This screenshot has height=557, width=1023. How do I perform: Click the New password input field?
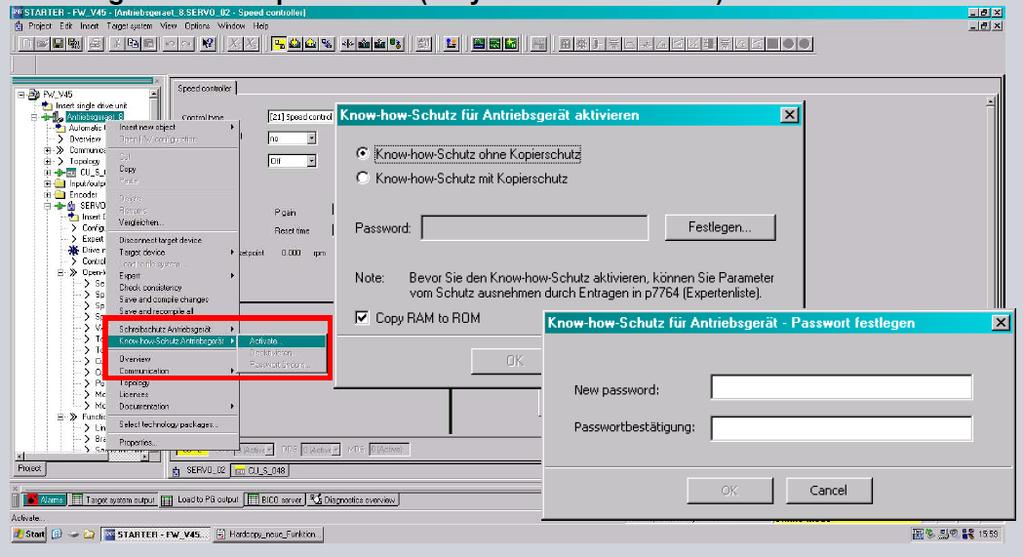[842, 387]
